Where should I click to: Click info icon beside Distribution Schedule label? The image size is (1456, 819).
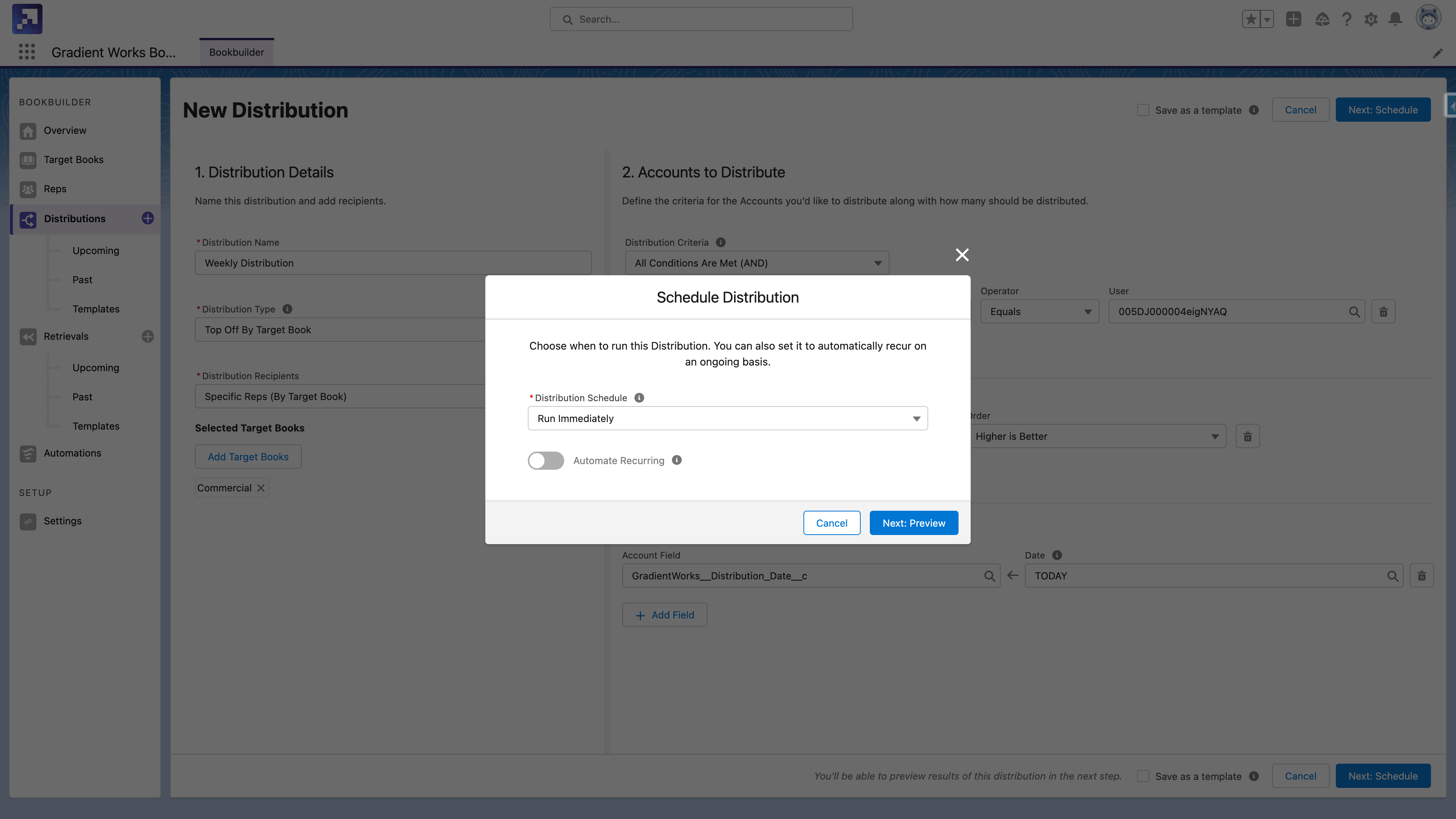click(x=639, y=398)
